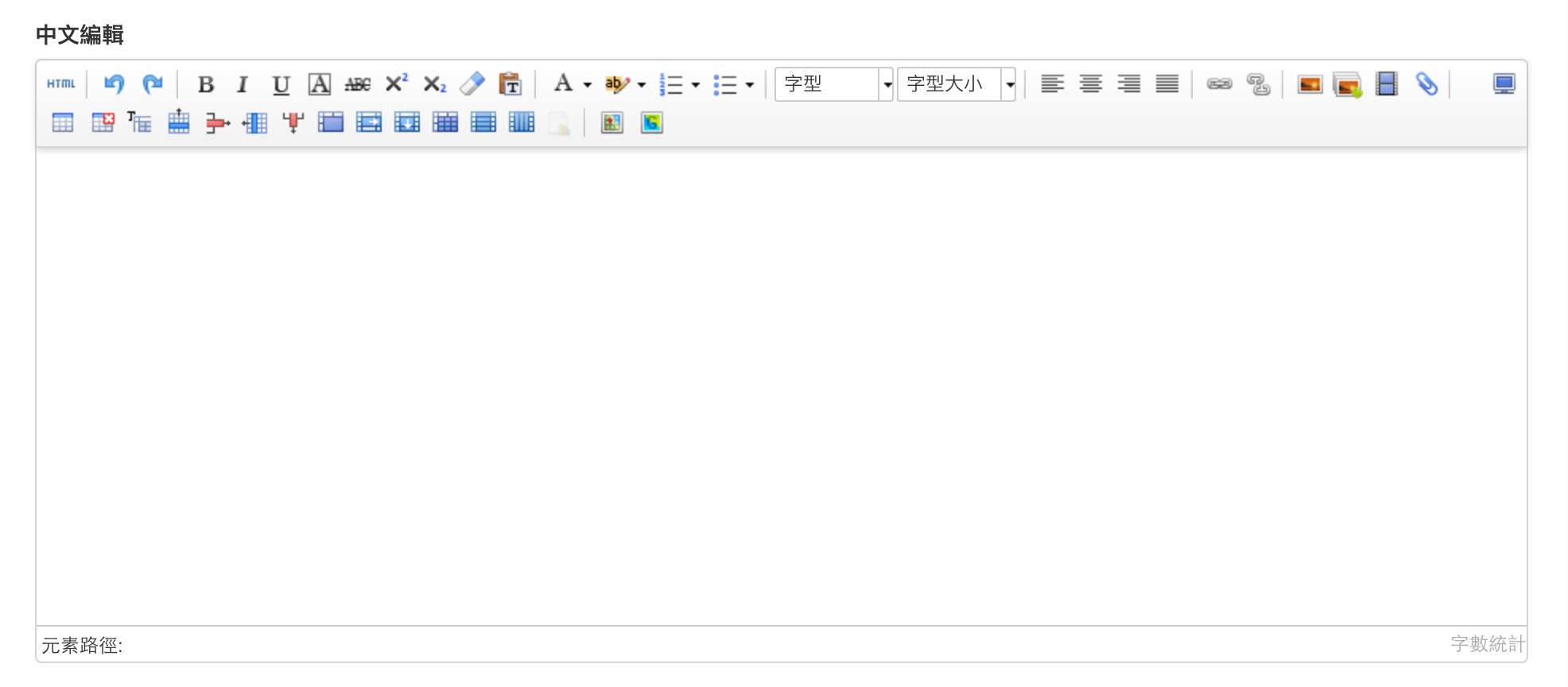1568x687 pixels.
Task: Toggle bold formatting
Action: click(x=205, y=83)
